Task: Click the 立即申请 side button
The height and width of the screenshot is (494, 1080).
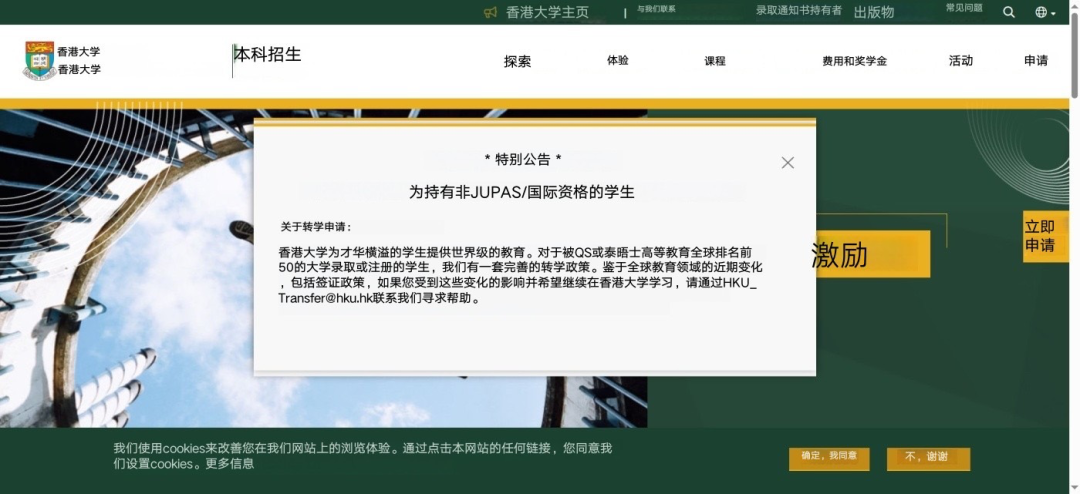Action: pos(1045,236)
